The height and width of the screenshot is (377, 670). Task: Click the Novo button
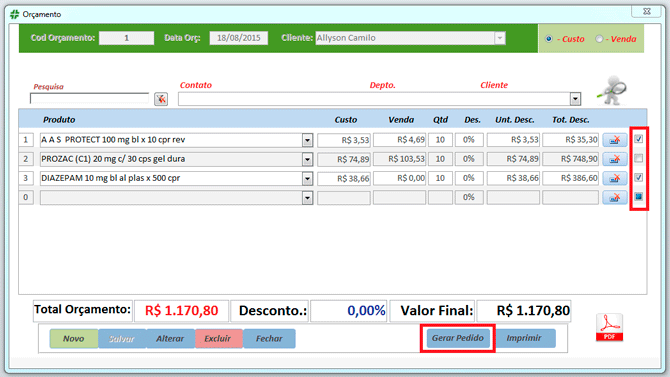(73, 339)
